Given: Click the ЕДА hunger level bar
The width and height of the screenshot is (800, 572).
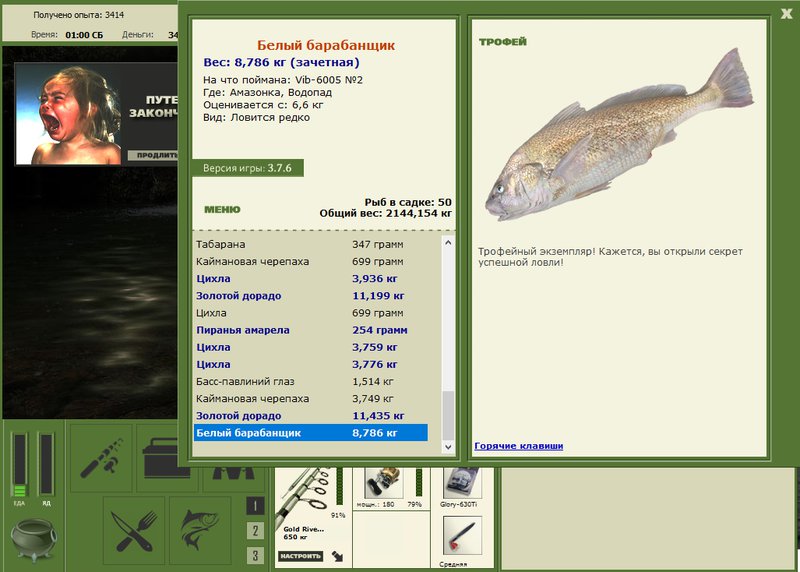Looking at the screenshot, I should [x=20, y=464].
